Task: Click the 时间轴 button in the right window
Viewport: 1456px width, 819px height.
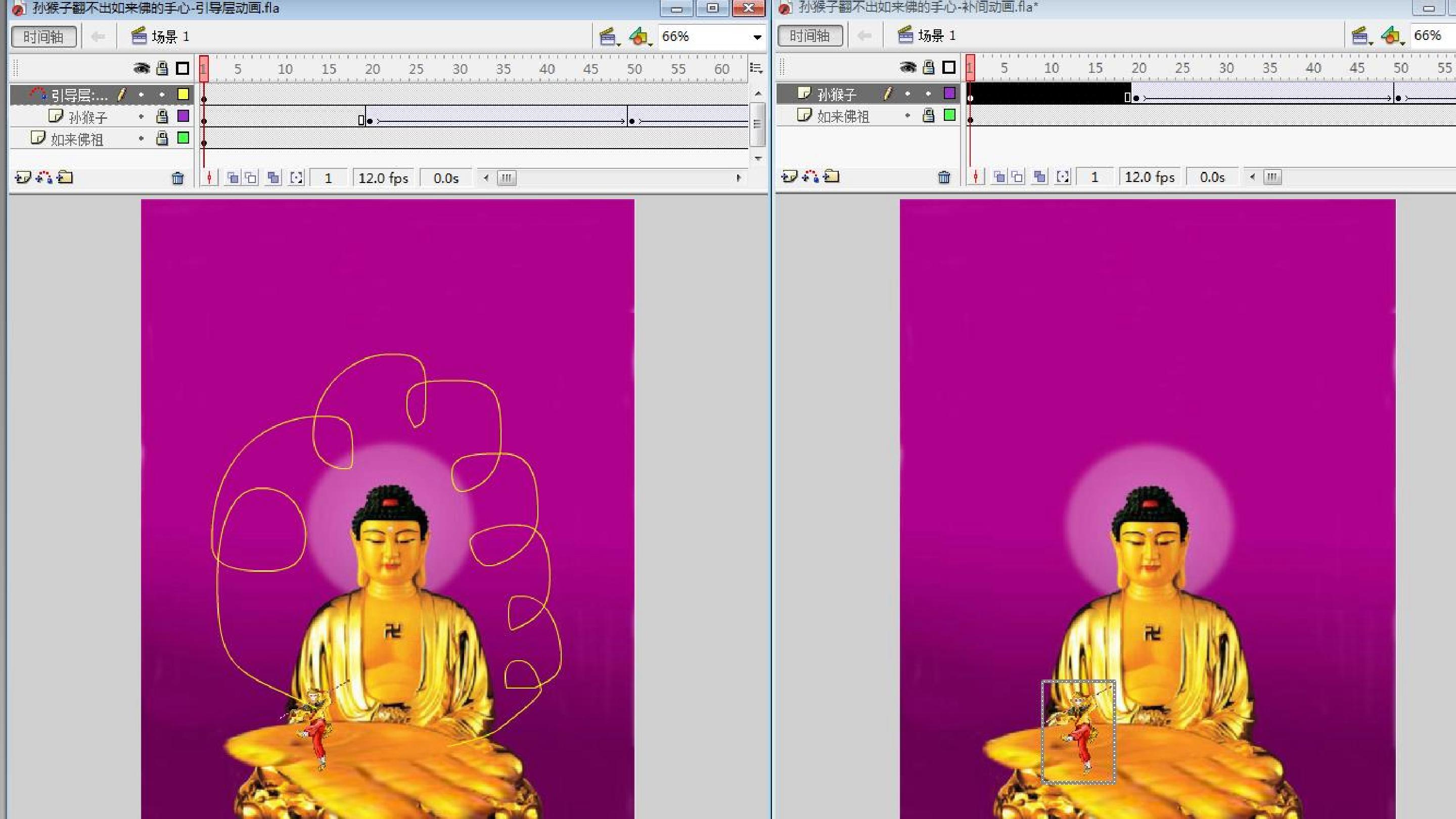Action: 809,35
